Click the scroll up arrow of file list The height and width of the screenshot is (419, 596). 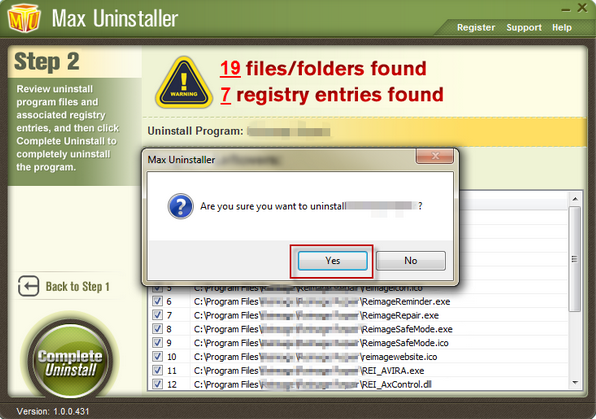click(575, 199)
